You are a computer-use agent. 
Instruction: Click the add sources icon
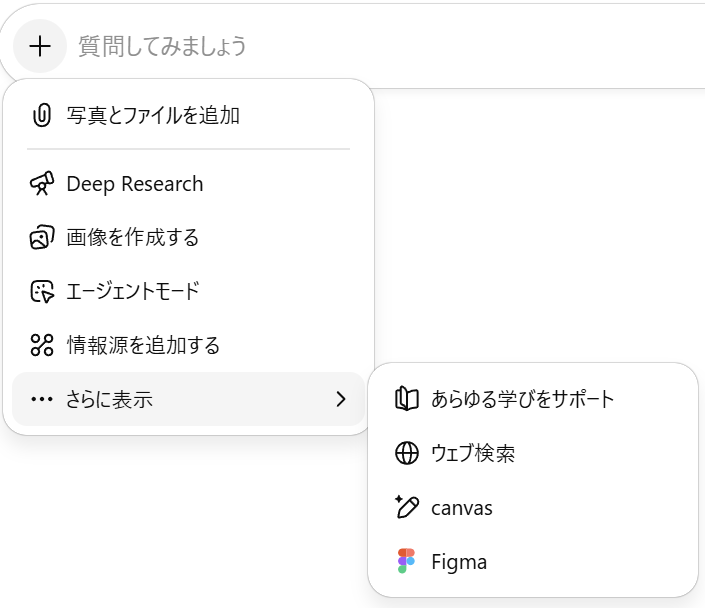point(41,346)
